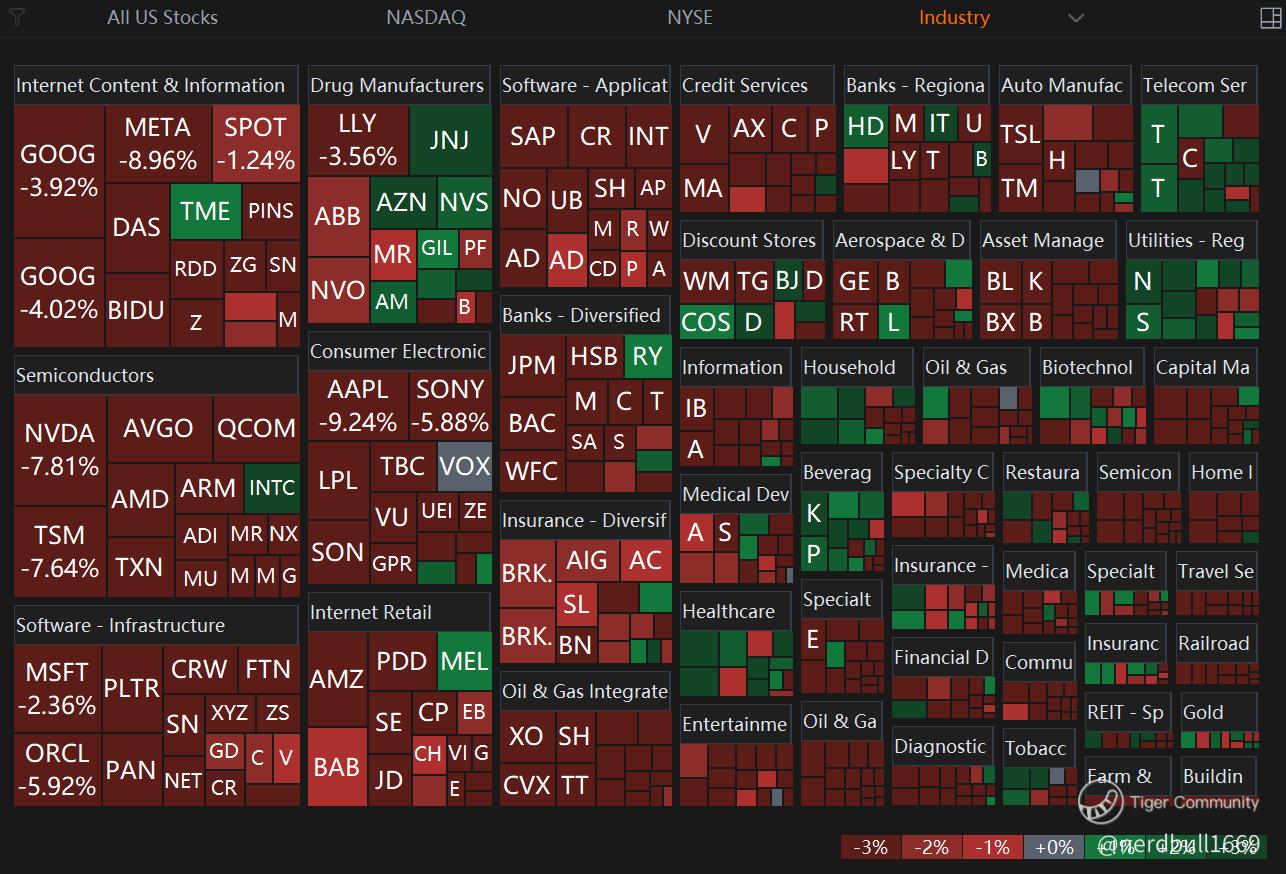Select the Tobacc sector header
Viewport: 1286px width, 874px height.
(x=1040, y=748)
